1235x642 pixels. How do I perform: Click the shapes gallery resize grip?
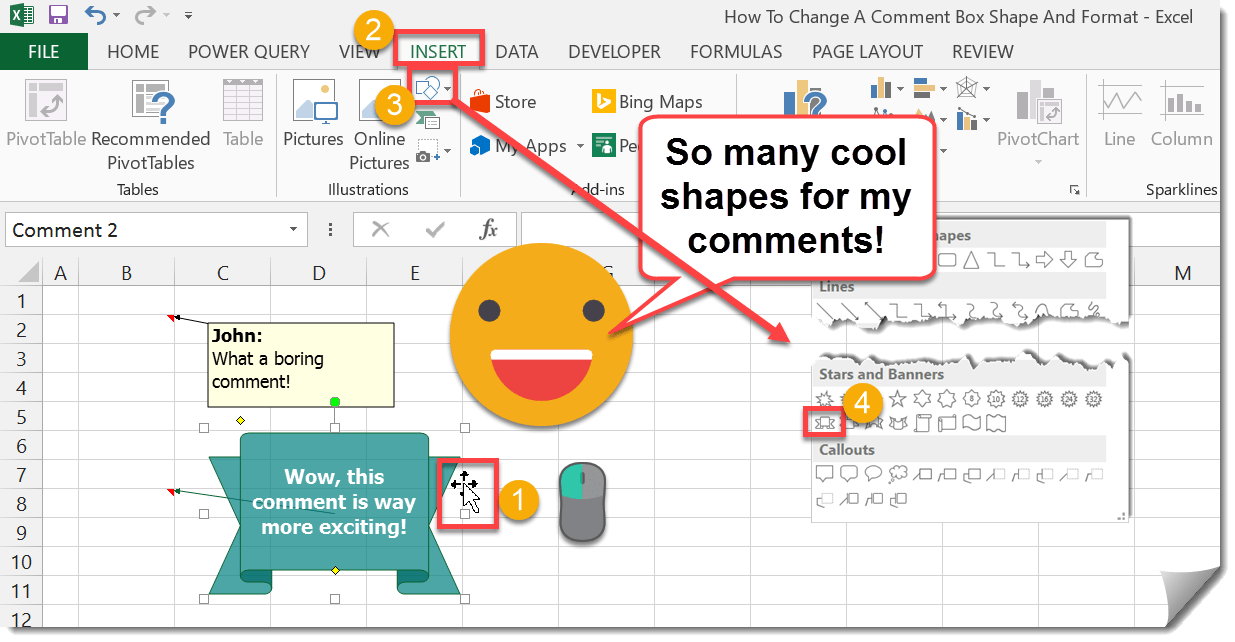1122,516
